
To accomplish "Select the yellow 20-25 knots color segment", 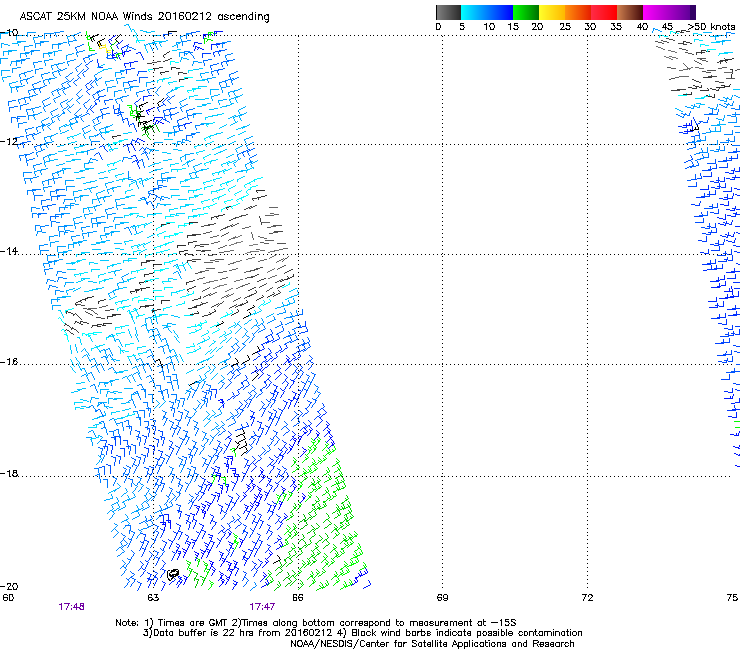I will (x=552, y=12).
